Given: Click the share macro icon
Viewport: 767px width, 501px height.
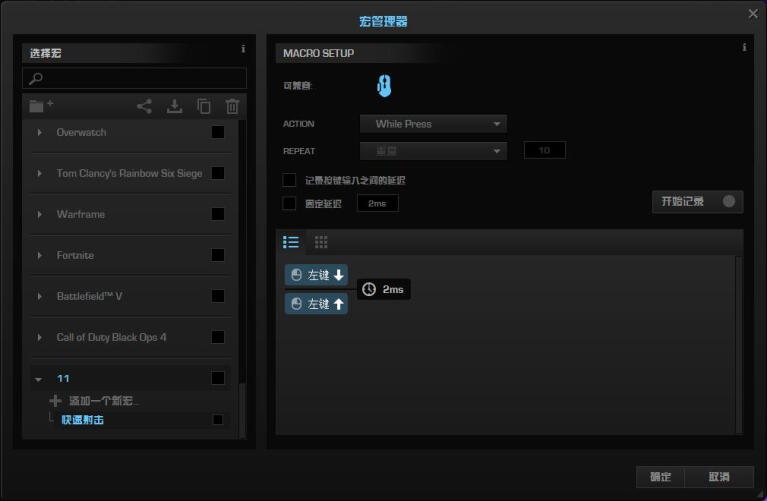Looking at the screenshot, I should pyautogui.click(x=145, y=106).
